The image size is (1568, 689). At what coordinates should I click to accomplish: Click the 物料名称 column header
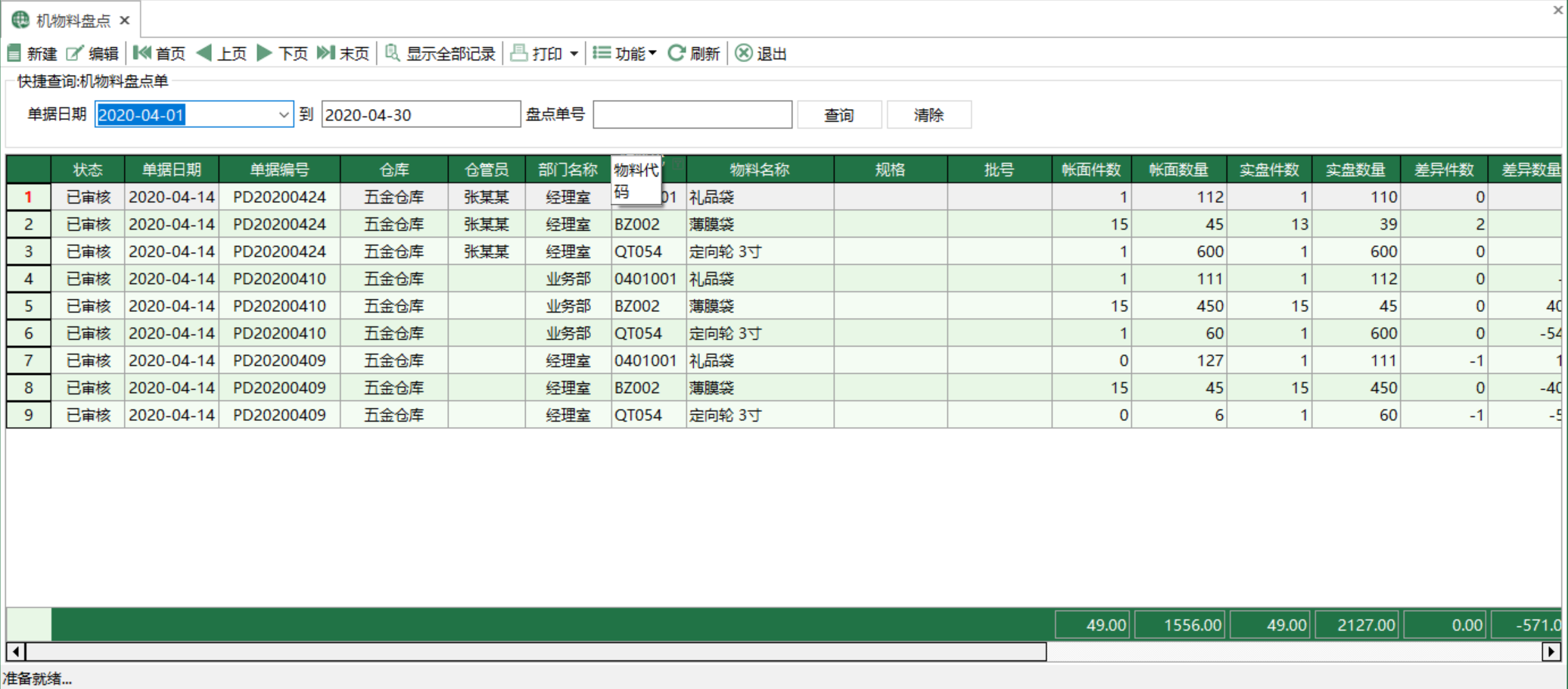tap(760, 170)
